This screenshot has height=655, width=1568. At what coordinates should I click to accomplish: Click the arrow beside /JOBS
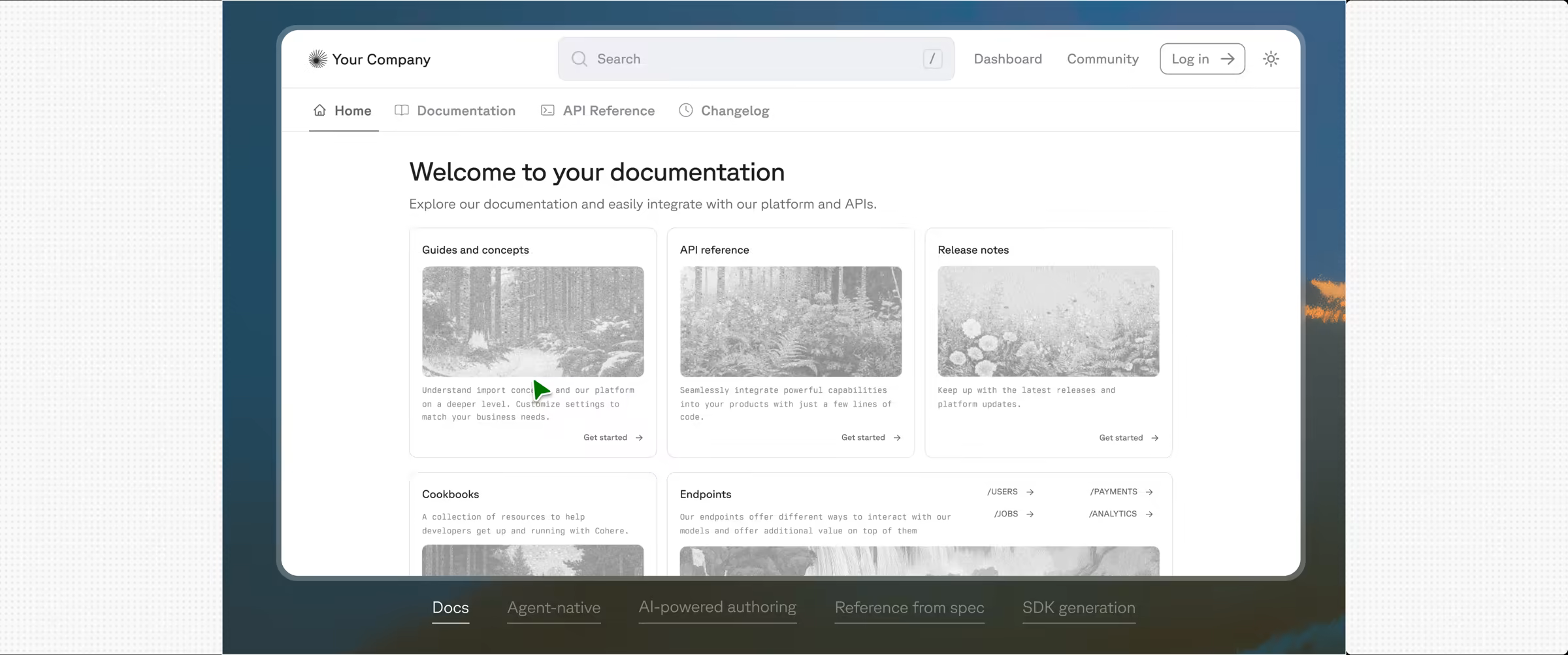1030,514
